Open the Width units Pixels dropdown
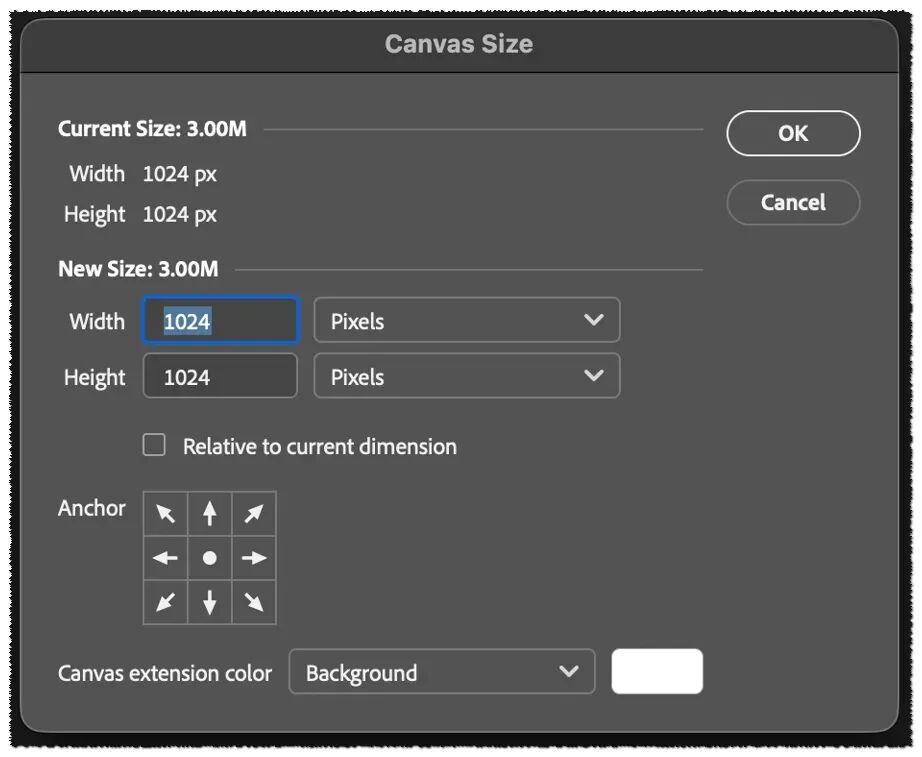 (x=467, y=320)
